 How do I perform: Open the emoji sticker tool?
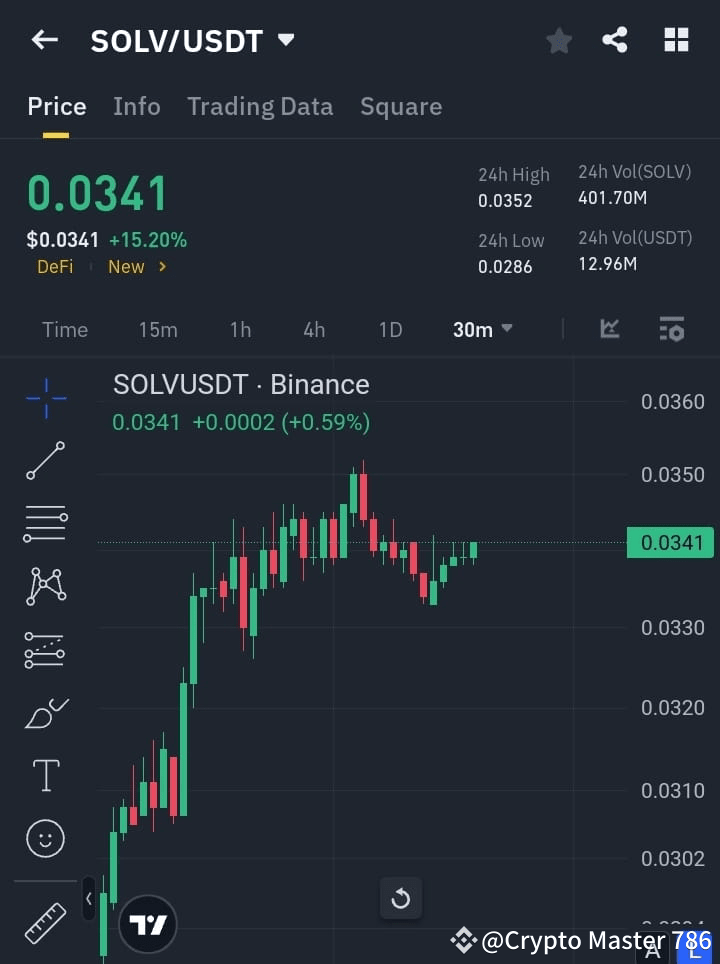pos(44,838)
